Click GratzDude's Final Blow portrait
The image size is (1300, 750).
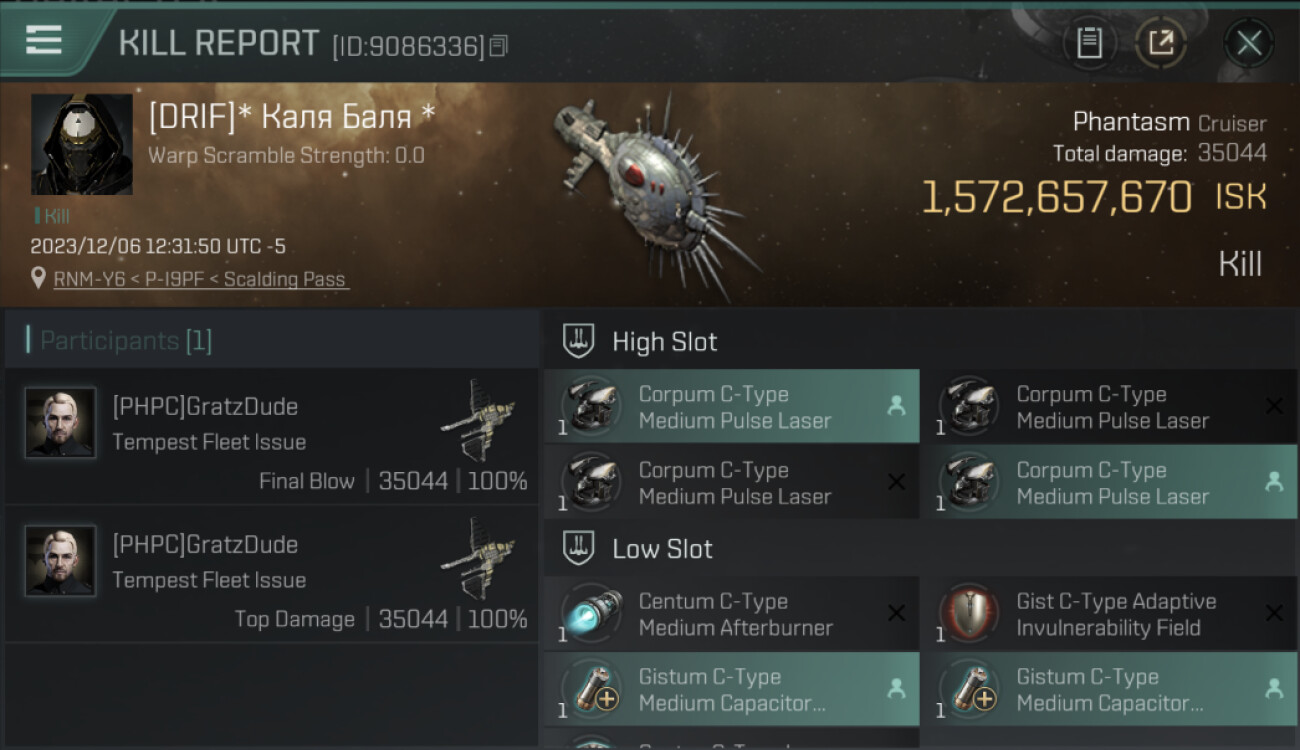click(61, 423)
